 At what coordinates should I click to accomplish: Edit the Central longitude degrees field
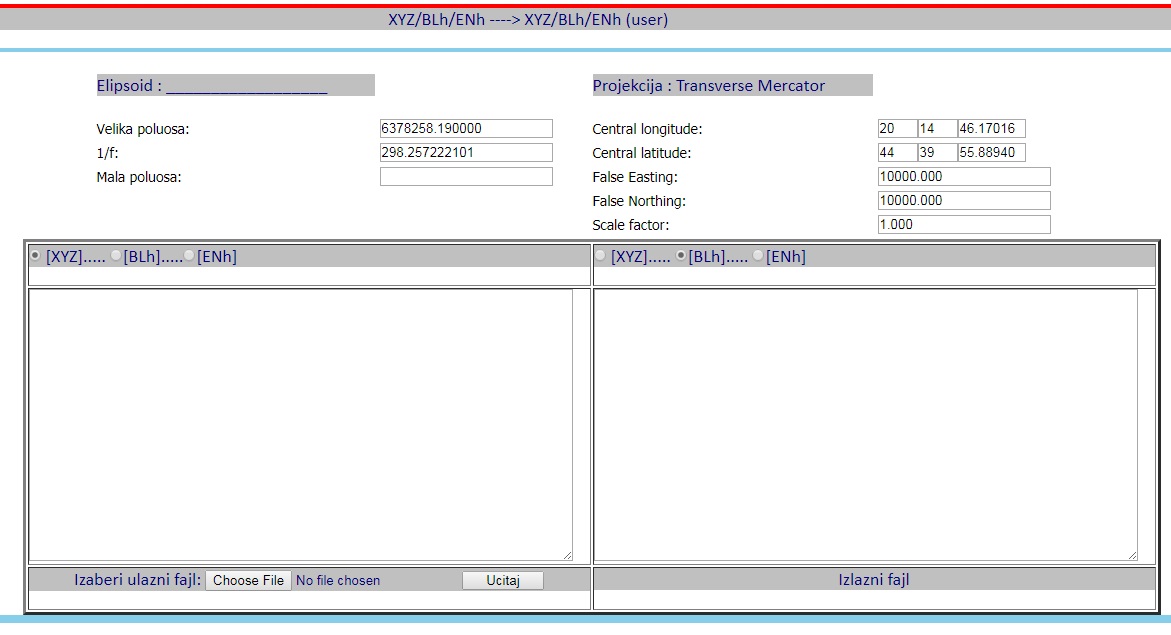(x=897, y=129)
